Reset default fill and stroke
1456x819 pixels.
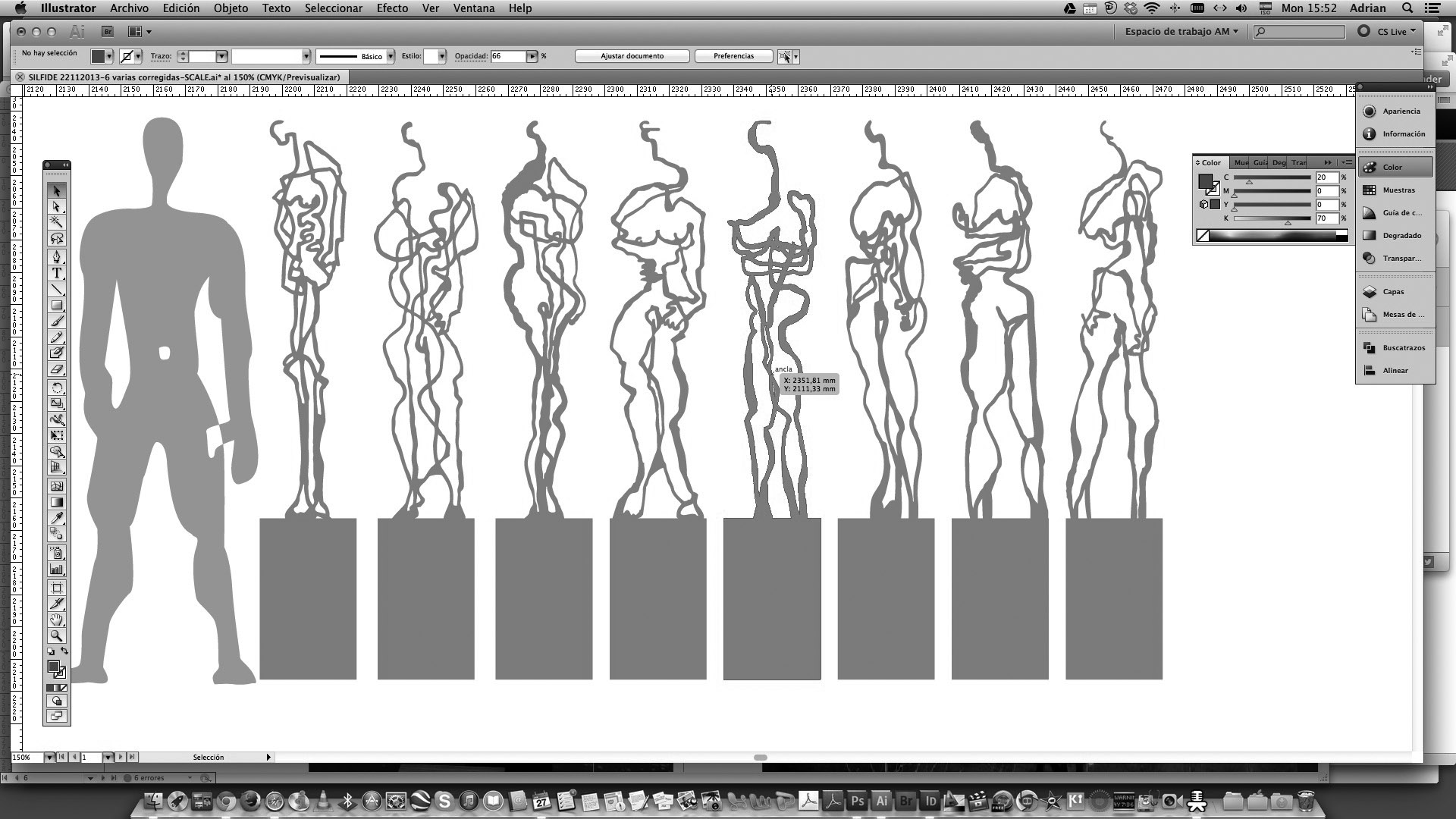coord(51,651)
